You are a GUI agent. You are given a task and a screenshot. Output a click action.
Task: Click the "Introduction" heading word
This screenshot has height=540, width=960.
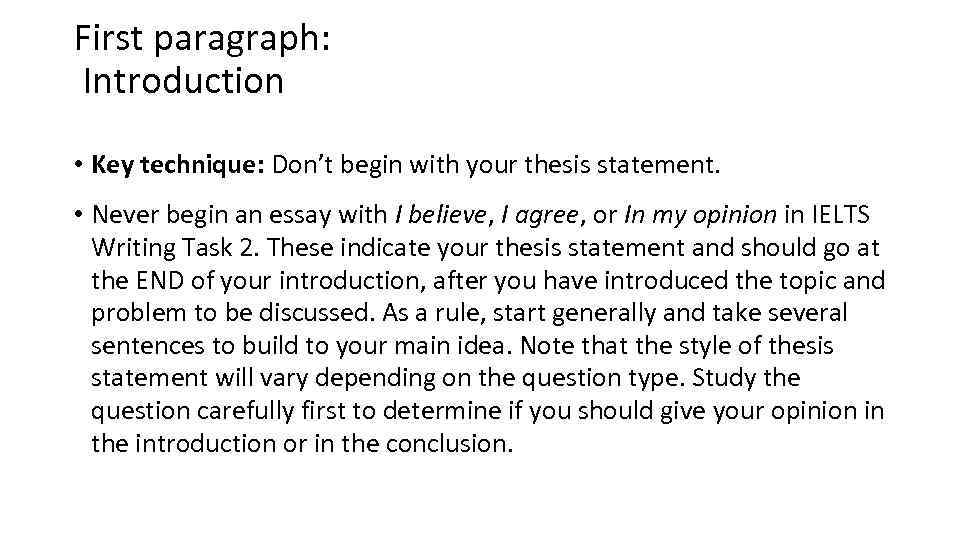point(184,81)
